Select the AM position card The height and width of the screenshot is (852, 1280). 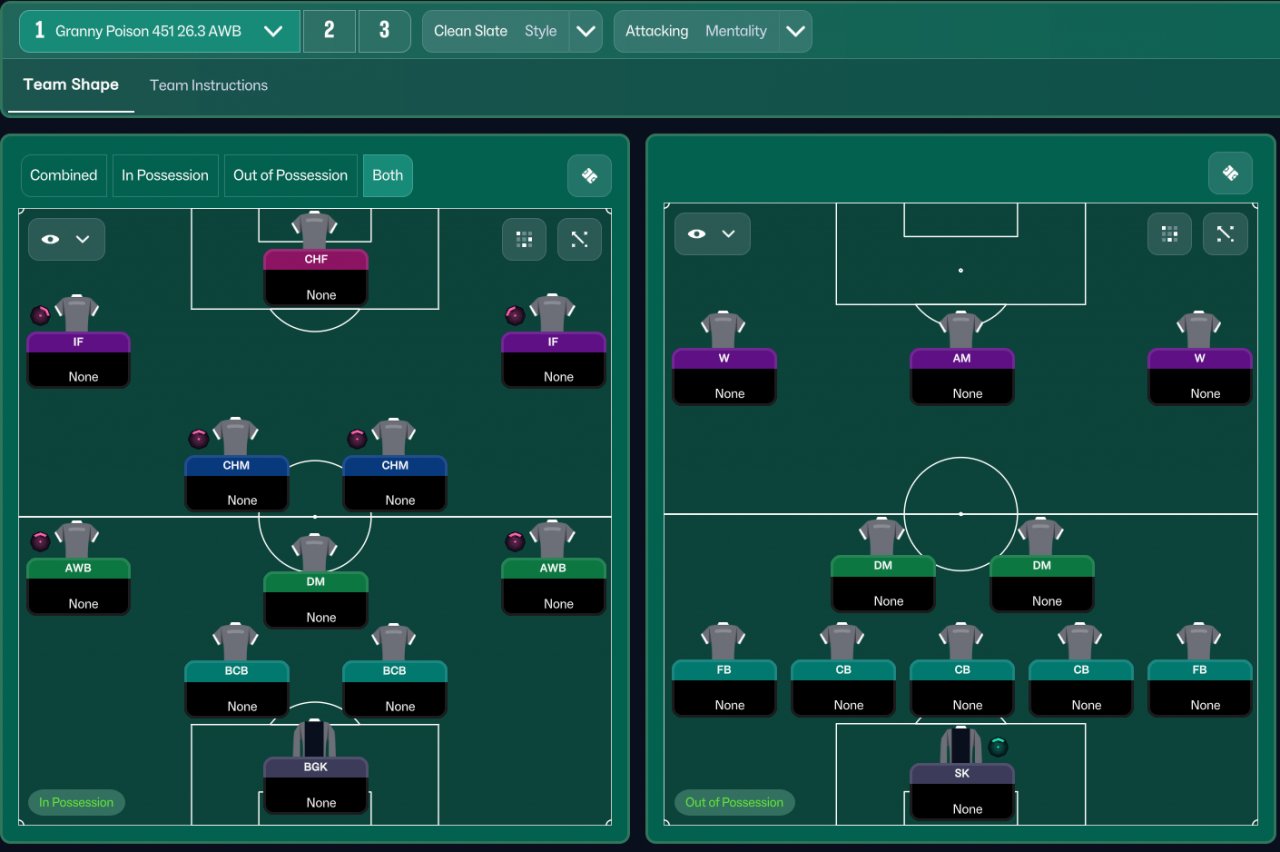tap(962, 376)
